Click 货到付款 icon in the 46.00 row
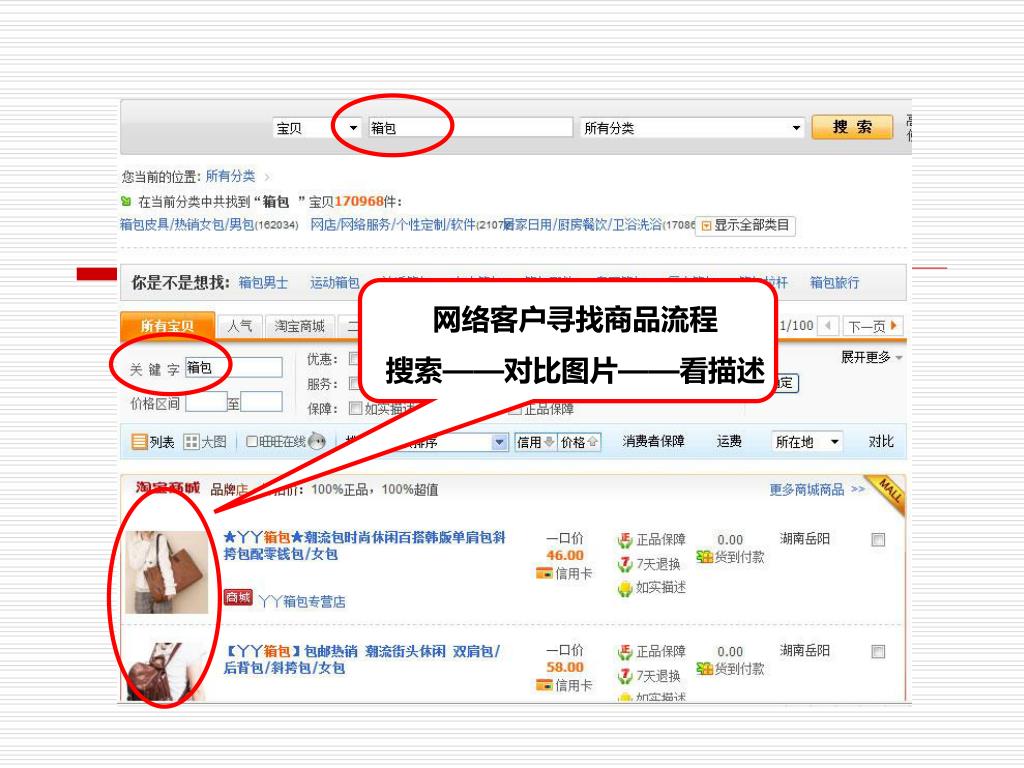Image resolution: width=1024 pixels, height=768 pixels. point(704,557)
